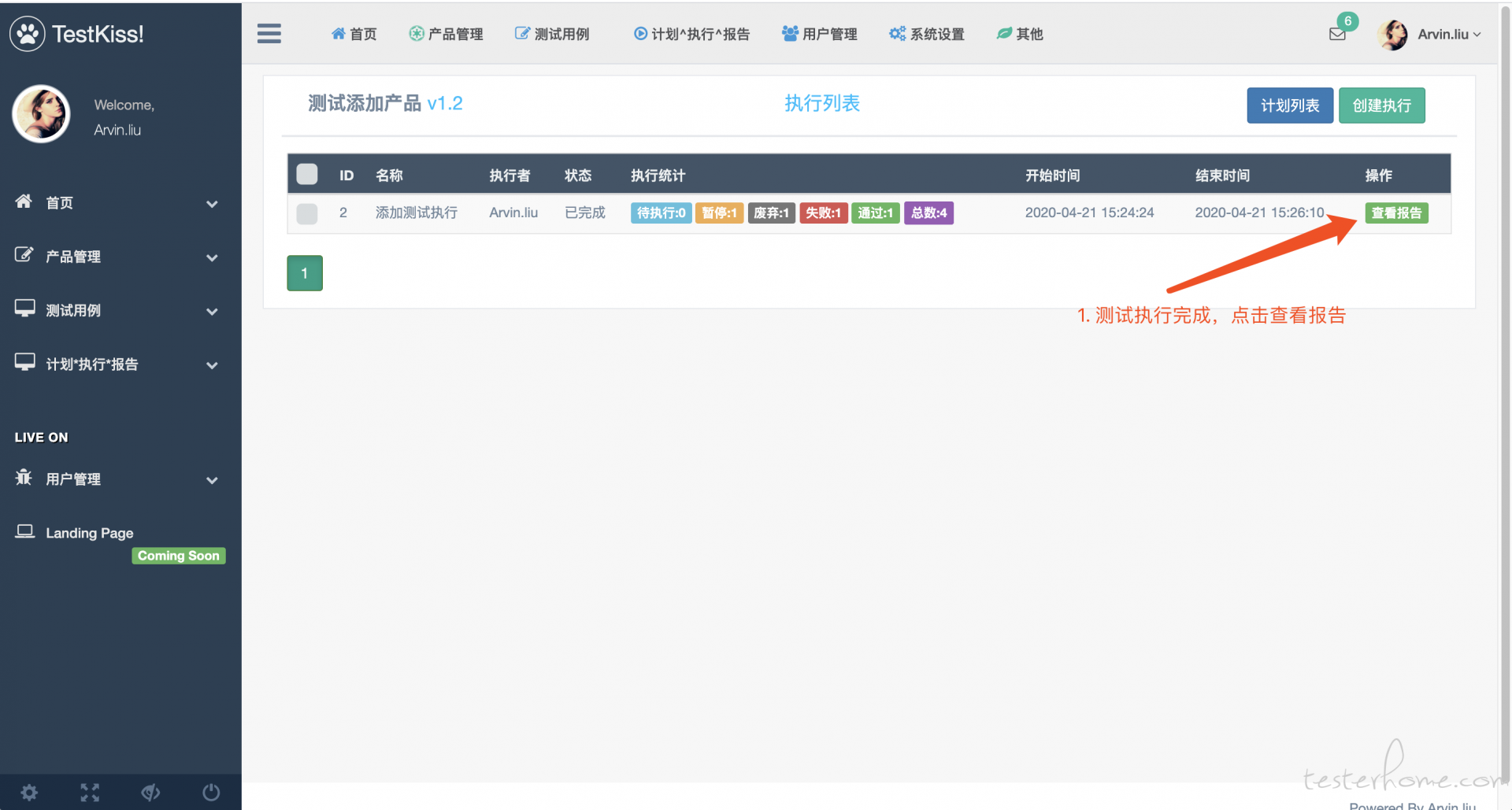Click the 通过:1 green badge
Screen dimensions: 1512x810
pos(876,213)
